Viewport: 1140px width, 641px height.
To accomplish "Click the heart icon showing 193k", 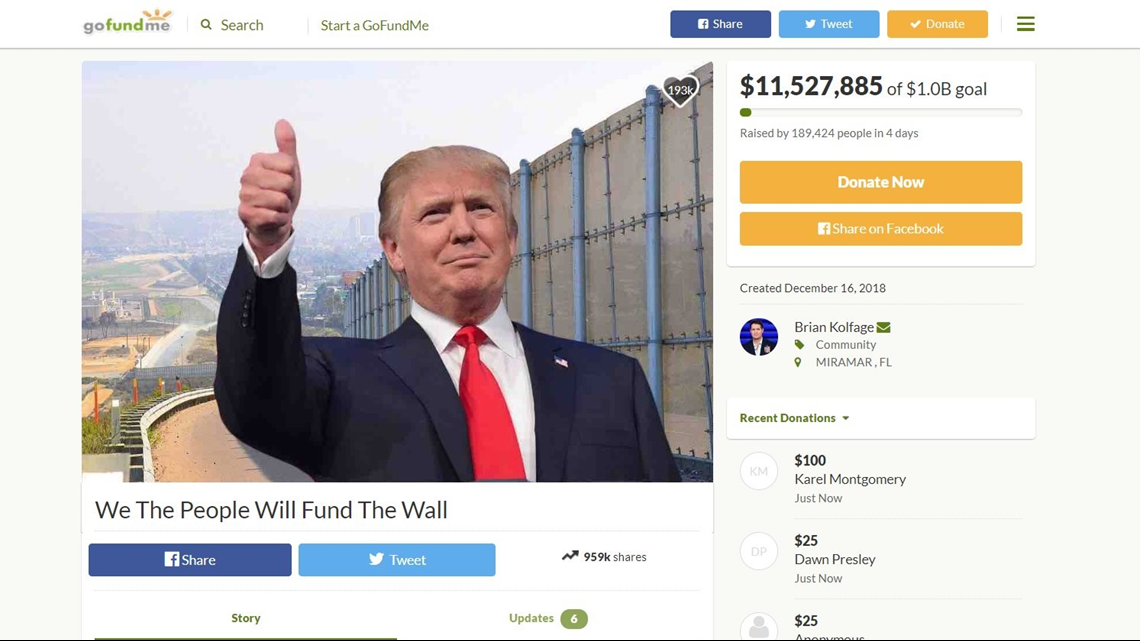I will (681, 91).
